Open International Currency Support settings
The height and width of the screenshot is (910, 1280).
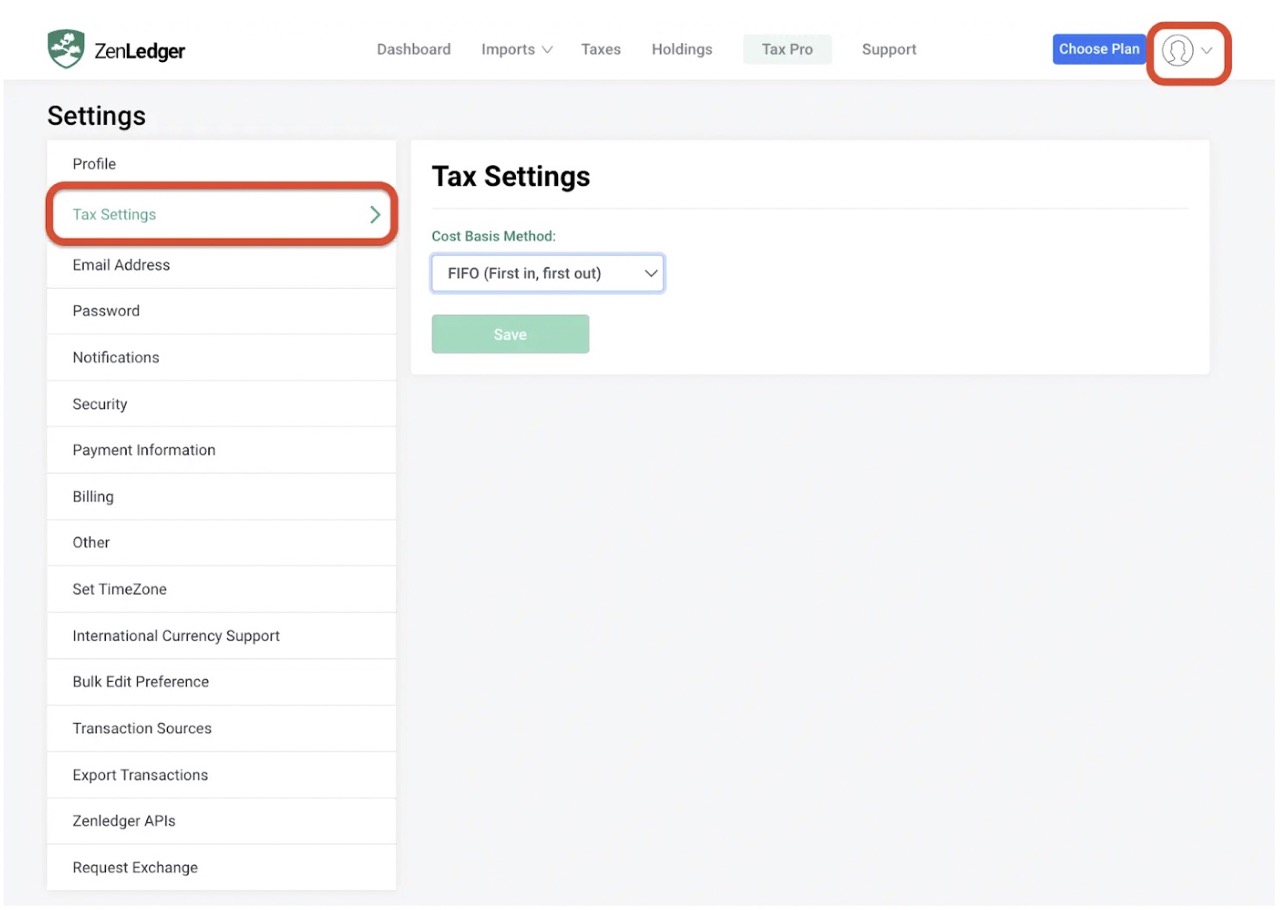175,636
